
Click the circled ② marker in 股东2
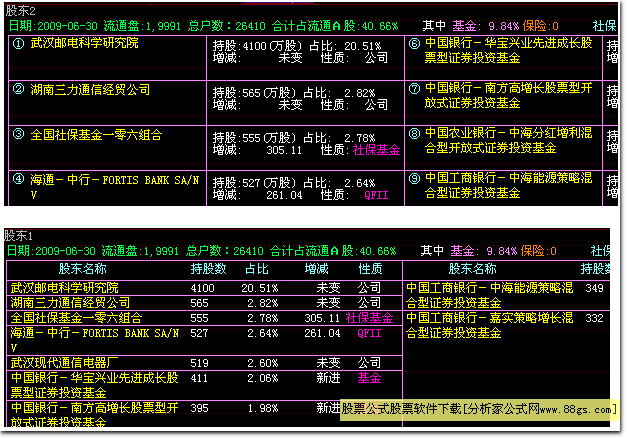tap(18, 89)
